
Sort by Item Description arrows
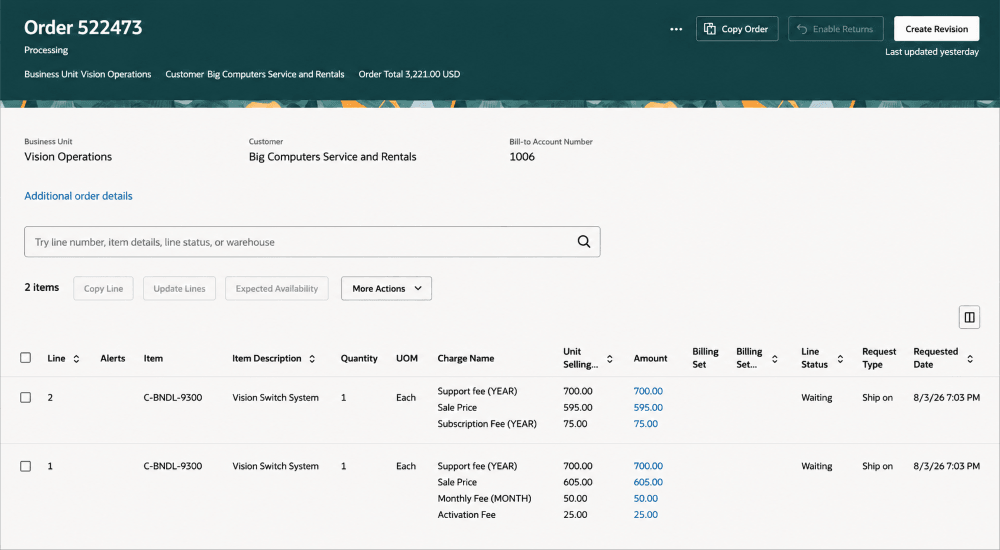312,359
